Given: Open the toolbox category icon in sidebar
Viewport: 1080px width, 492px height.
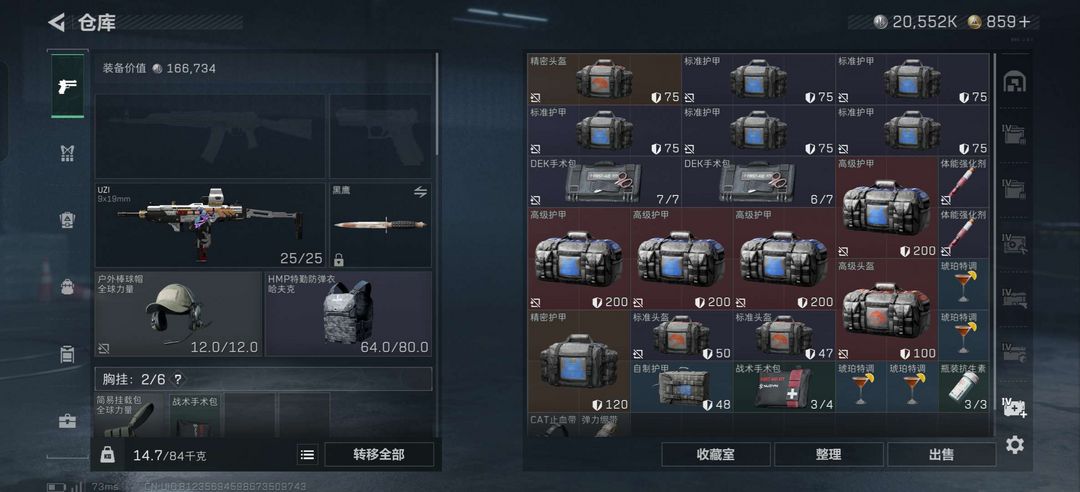Looking at the screenshot, I should coord(68,421).
